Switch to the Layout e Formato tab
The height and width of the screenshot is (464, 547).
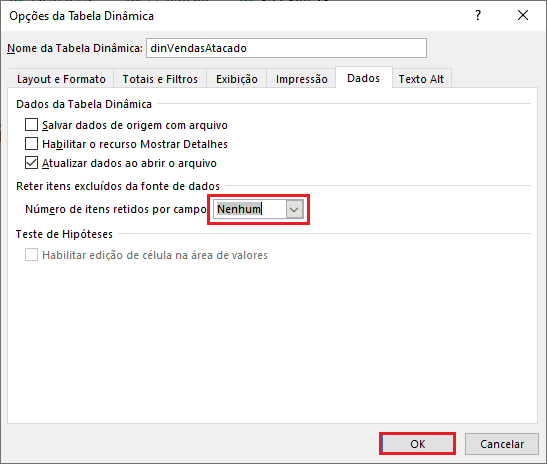coord(61,79)
